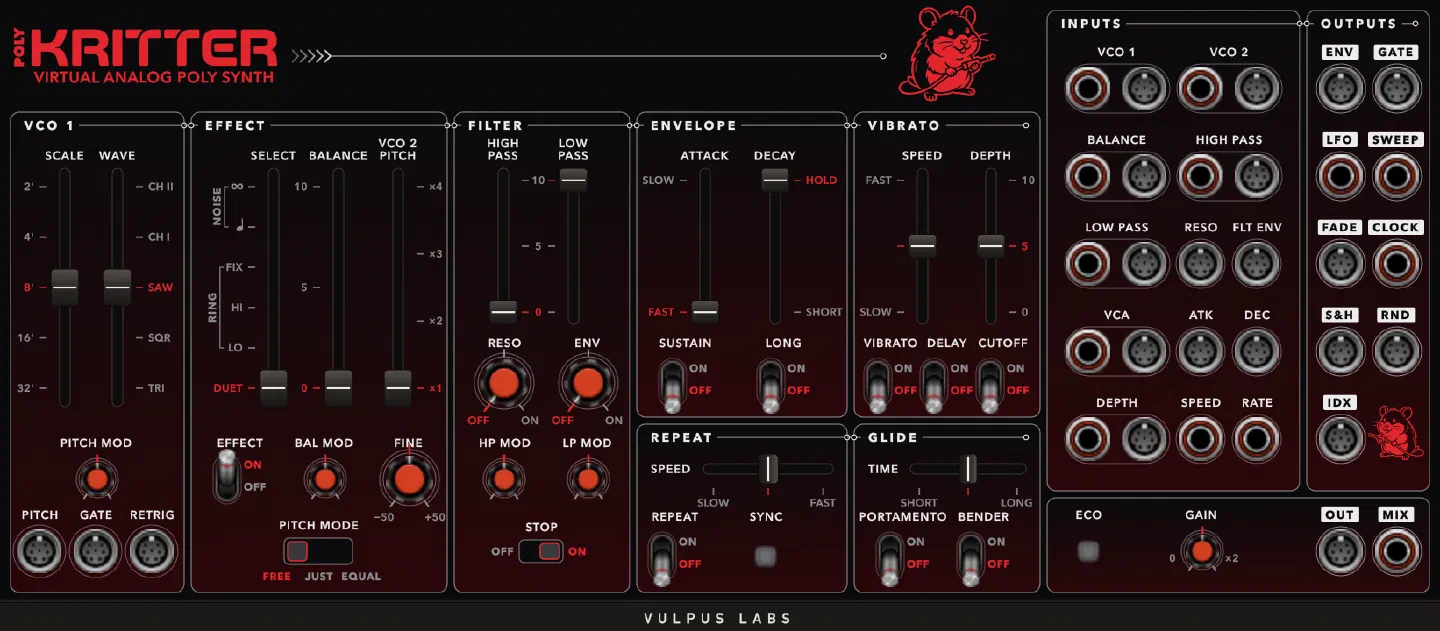Toggle the VIBRATO on/off switch
Image resolution: width=1440 pixels, height=631 pixels.
tap(877, 386)
